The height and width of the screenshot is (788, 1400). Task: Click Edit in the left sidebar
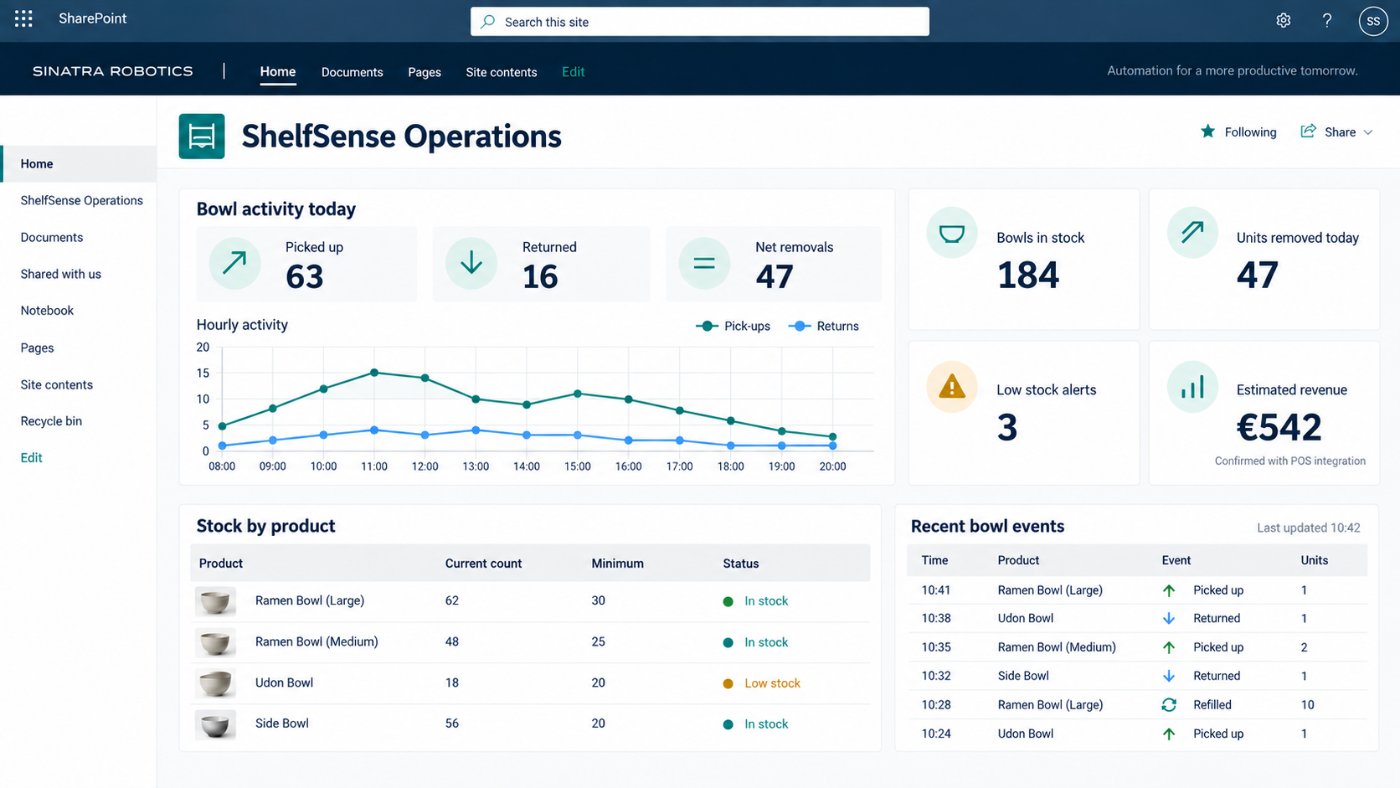coord(32,458)
